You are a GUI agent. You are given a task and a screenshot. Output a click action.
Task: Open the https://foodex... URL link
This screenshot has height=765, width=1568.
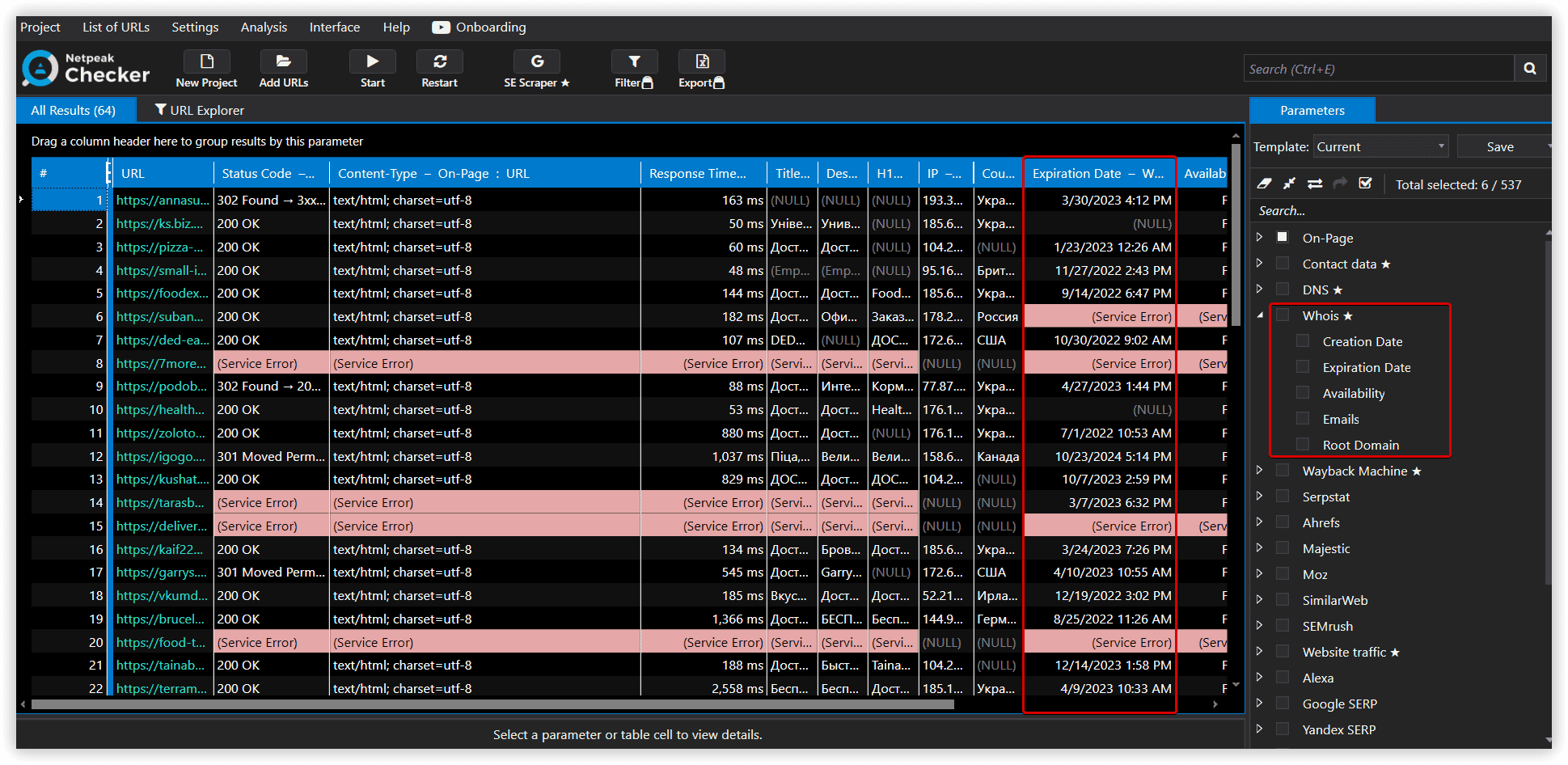163,294
